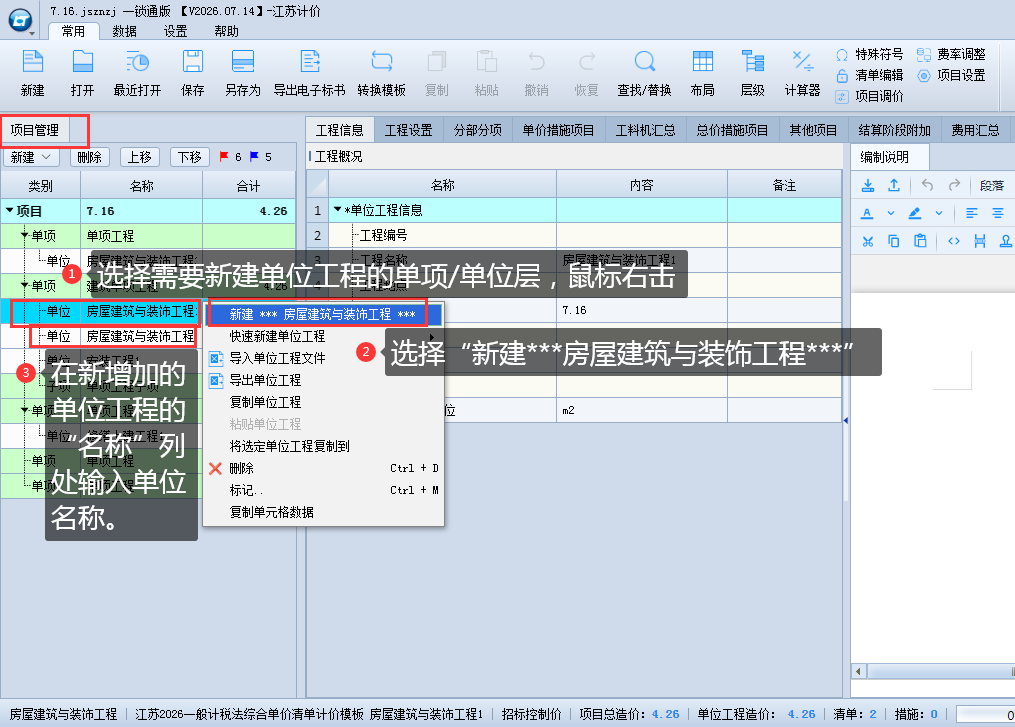Click the 工程编号 content cell
The image size is (1015, 727).
[x=641, y=235]
